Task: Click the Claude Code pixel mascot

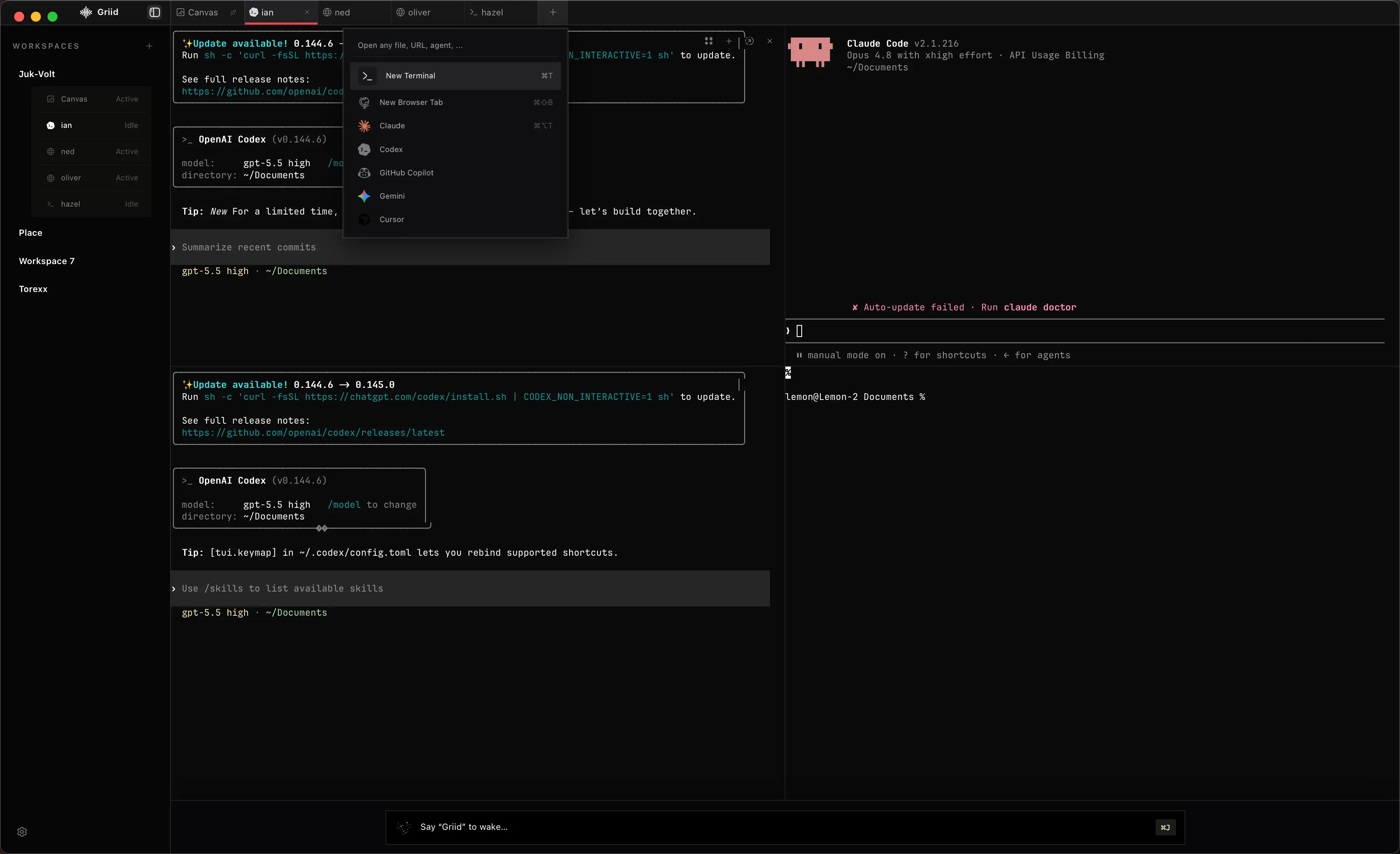Action: point(810,52)
